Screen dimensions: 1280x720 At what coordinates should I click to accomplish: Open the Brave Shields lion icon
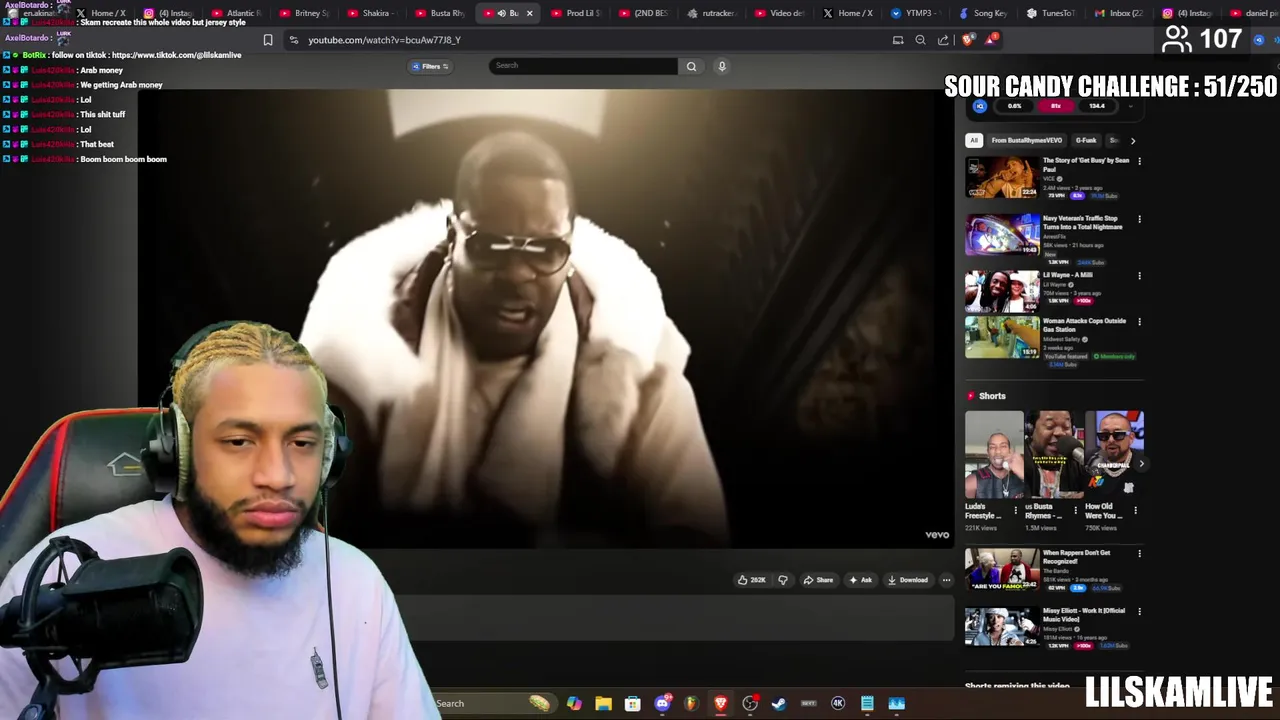click(967, 40)
